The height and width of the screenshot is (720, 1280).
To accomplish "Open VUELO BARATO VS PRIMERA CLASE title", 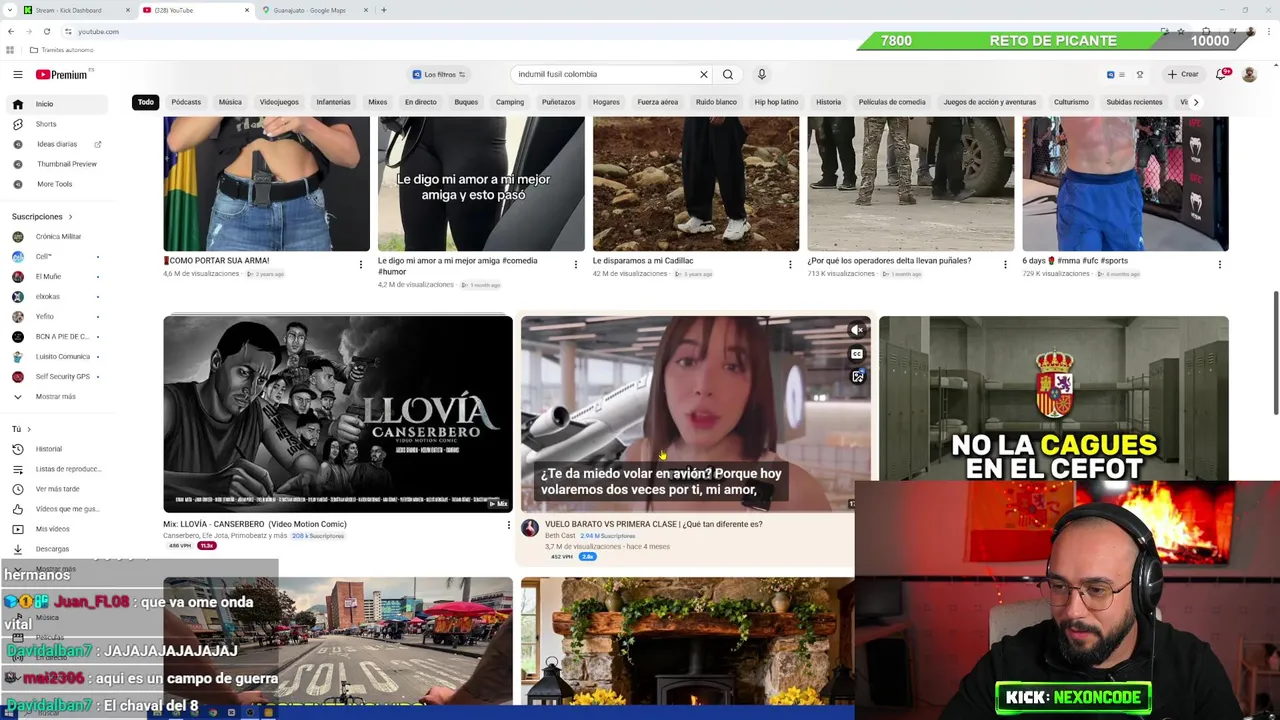I will (x=653, y=524).
